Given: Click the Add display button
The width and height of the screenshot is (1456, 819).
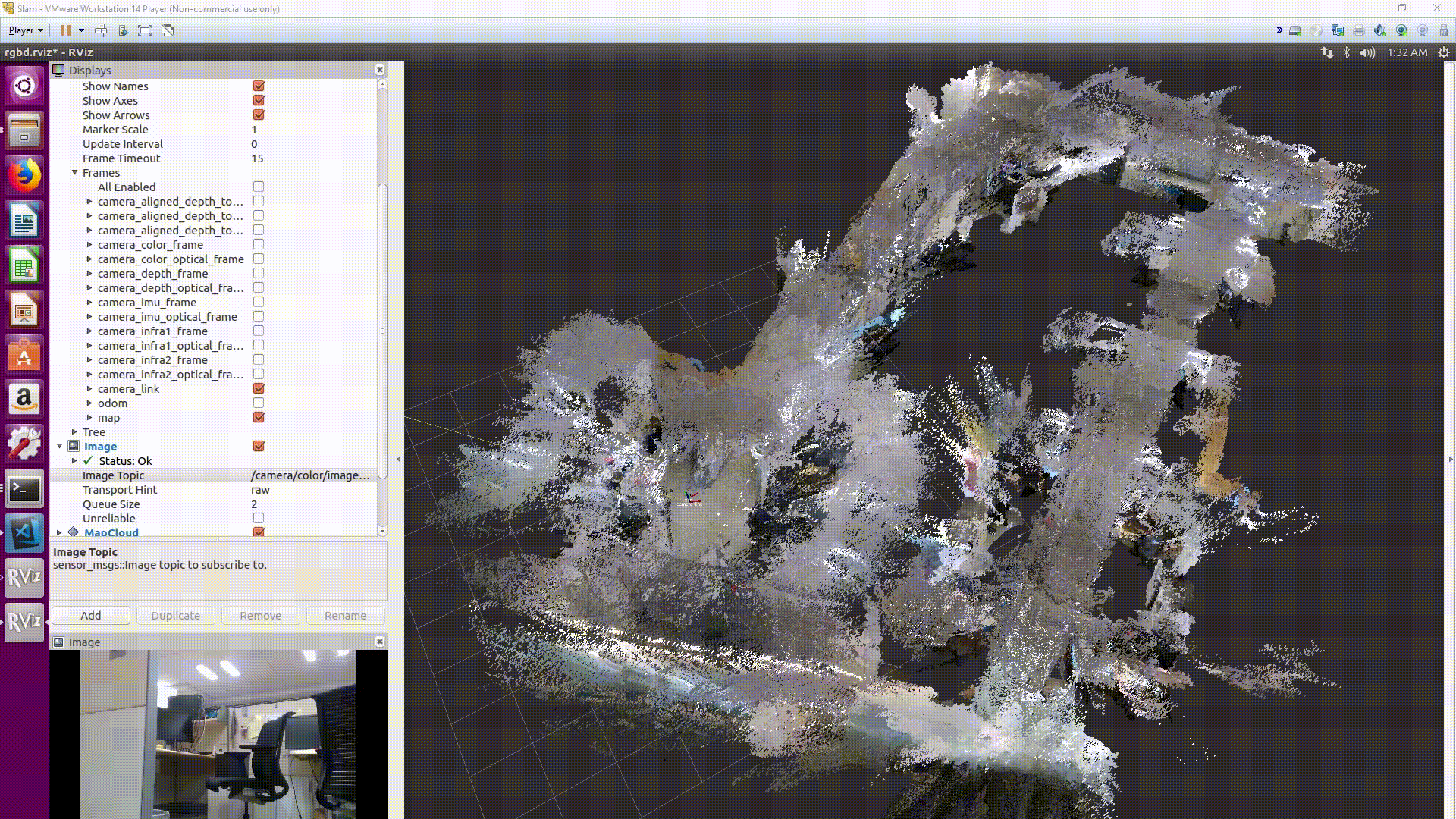Looking at the screenshot, I should [91, 616].
